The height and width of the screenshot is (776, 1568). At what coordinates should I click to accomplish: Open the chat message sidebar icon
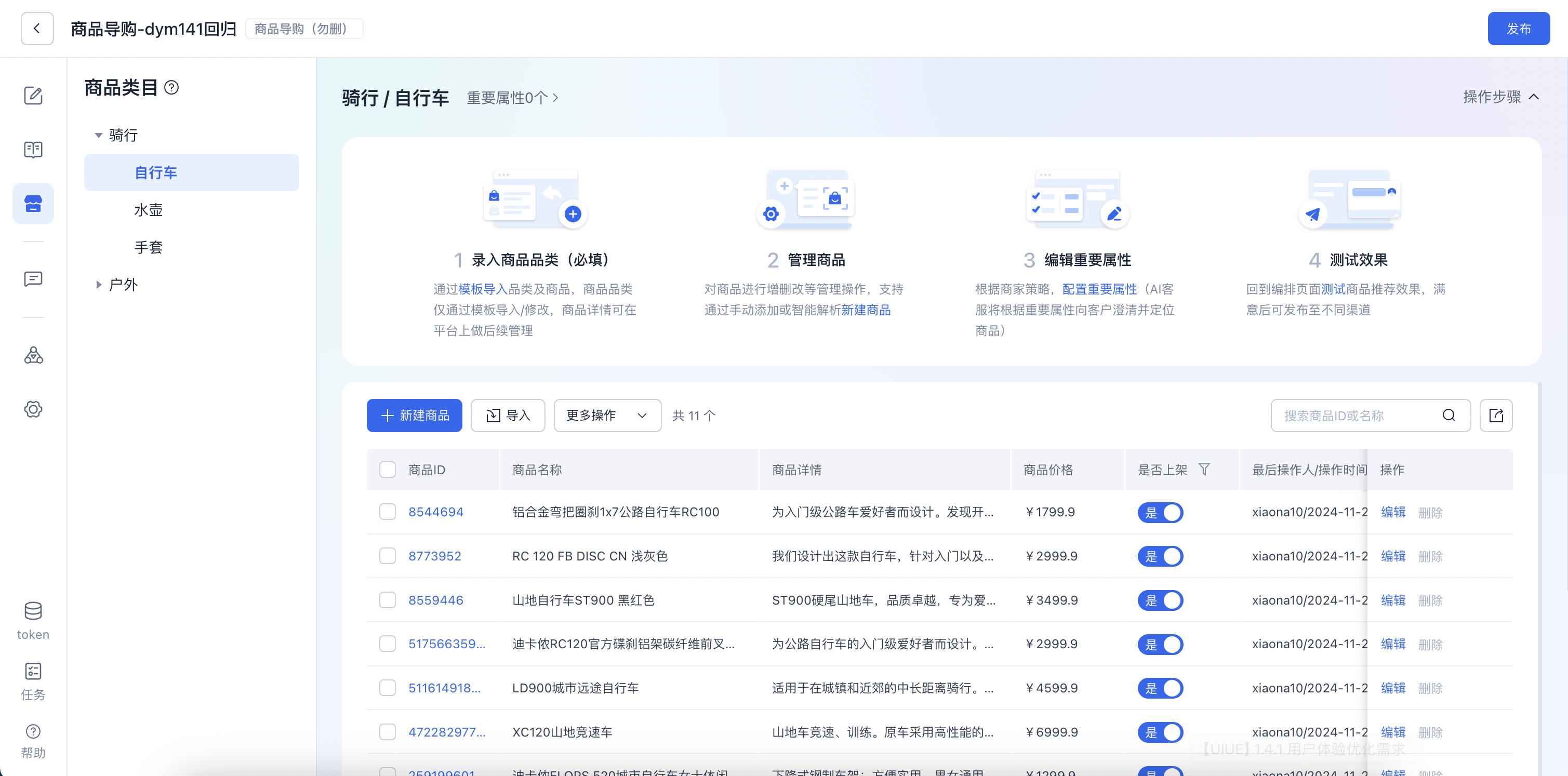pos(33,279)
